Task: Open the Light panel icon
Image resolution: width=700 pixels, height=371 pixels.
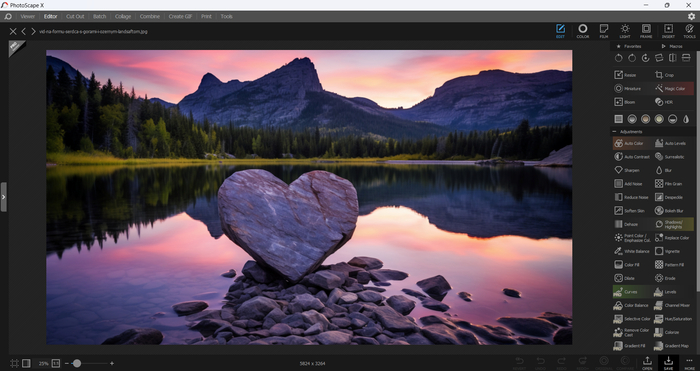Action: point(625,31)
